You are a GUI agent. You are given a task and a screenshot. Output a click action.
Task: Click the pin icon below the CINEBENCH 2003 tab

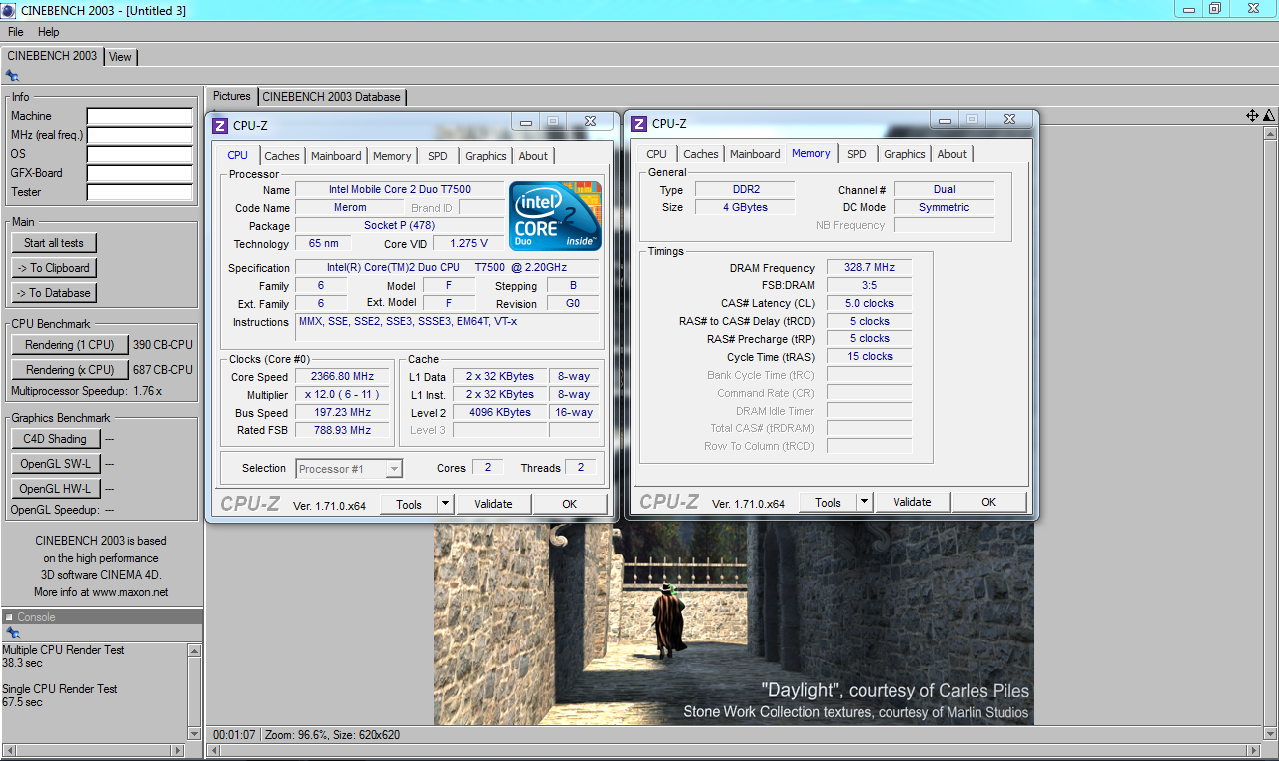pos(11,75)
